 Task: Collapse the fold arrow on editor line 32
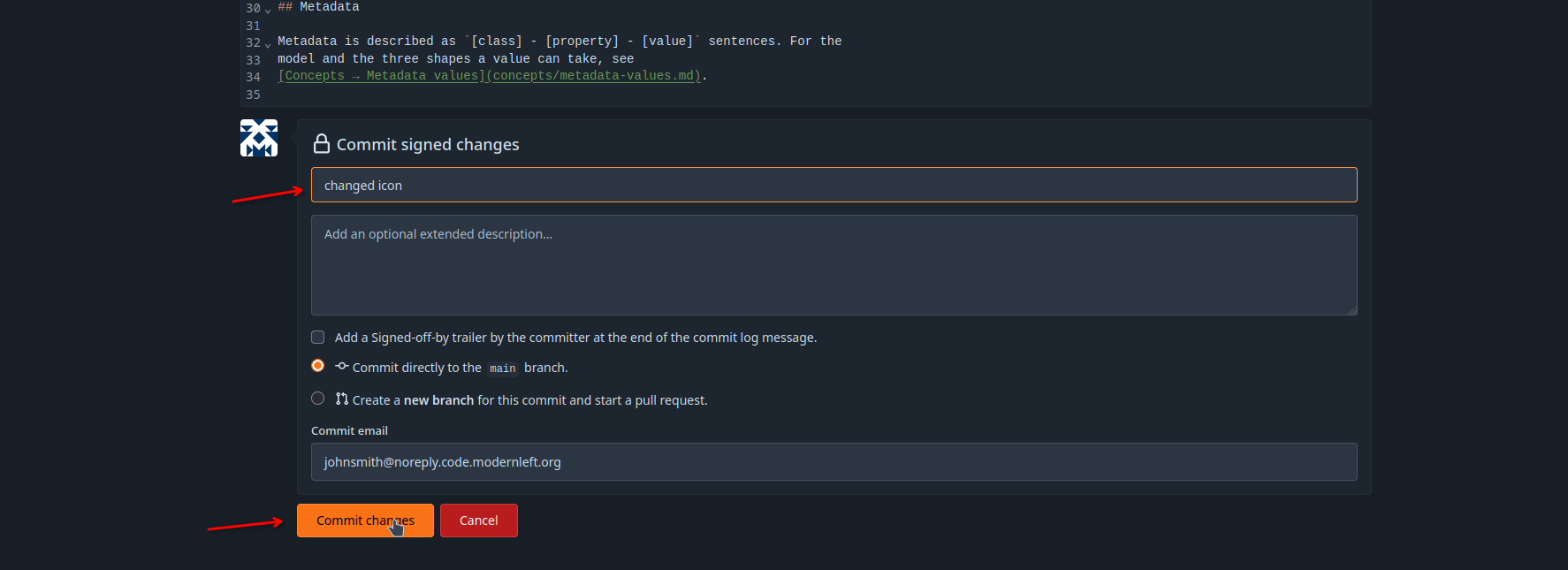pyautogui.click(x=268, y=44)
